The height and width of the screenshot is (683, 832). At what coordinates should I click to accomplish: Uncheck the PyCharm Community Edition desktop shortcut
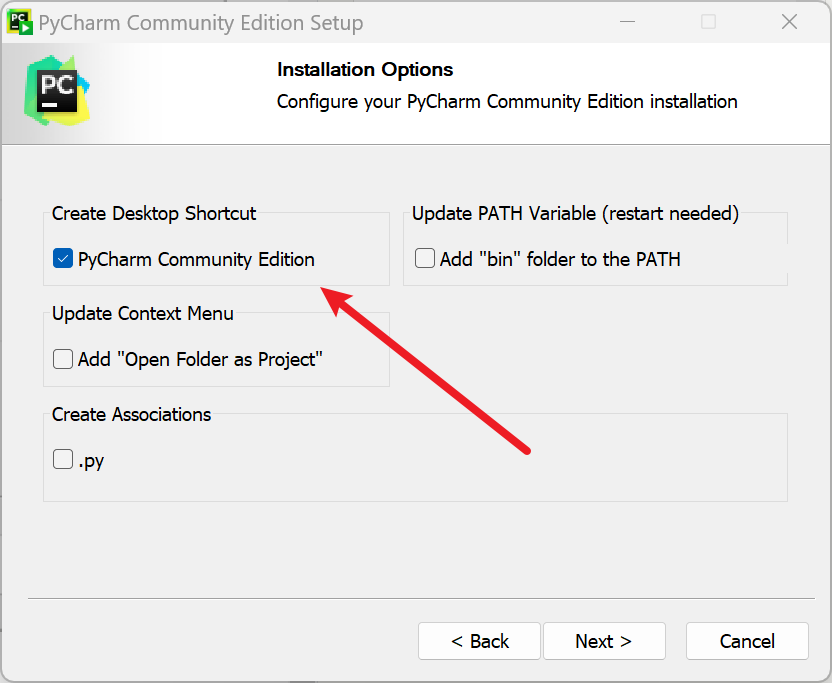click(63, 259)
